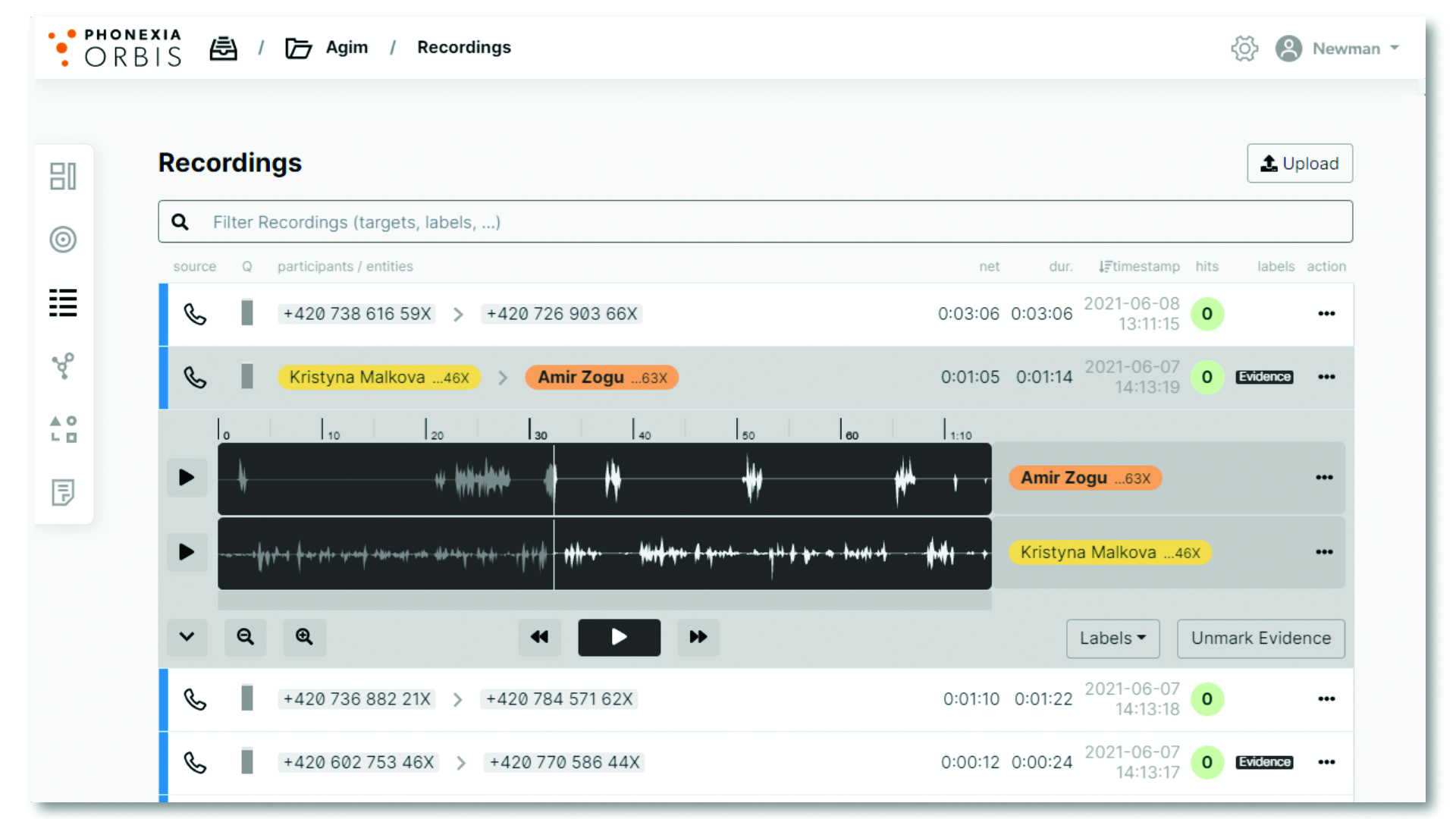Open the notes report icon in sidebar
The height and width of the screenshot is (819, 1456).
point(63,492)
